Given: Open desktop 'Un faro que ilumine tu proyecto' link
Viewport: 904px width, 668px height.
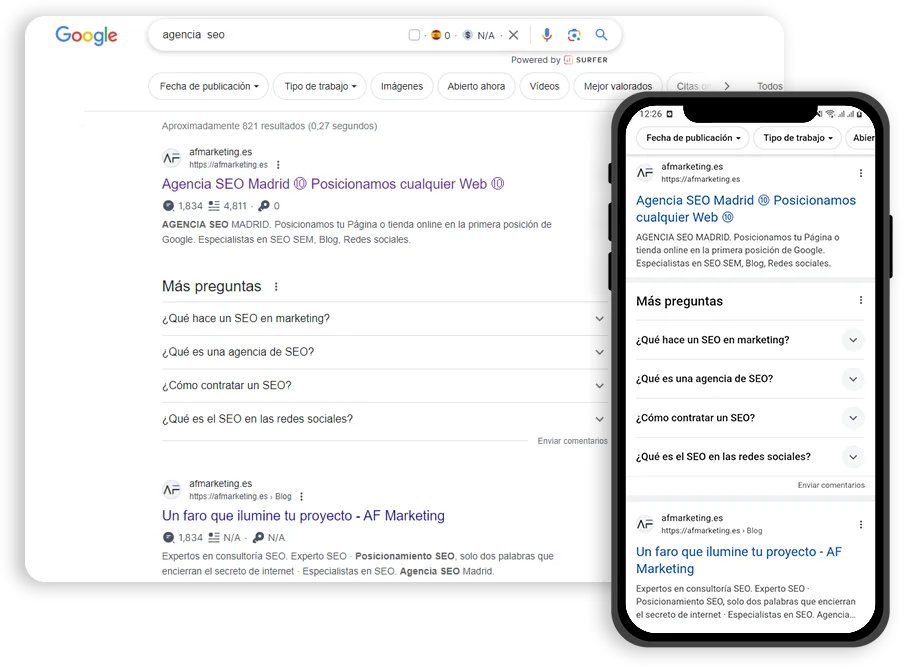Looking at the screenshot, I should click(303, 515).
